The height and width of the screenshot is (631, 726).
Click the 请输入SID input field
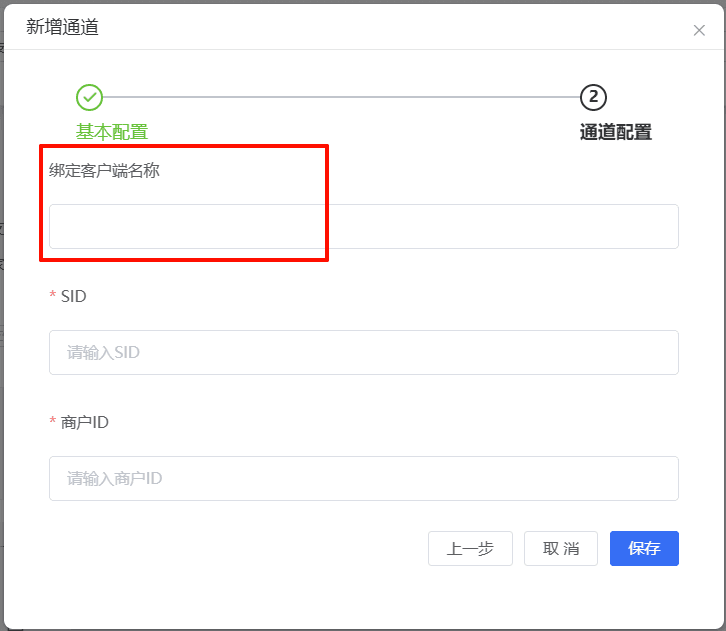(x=364, y=352)
